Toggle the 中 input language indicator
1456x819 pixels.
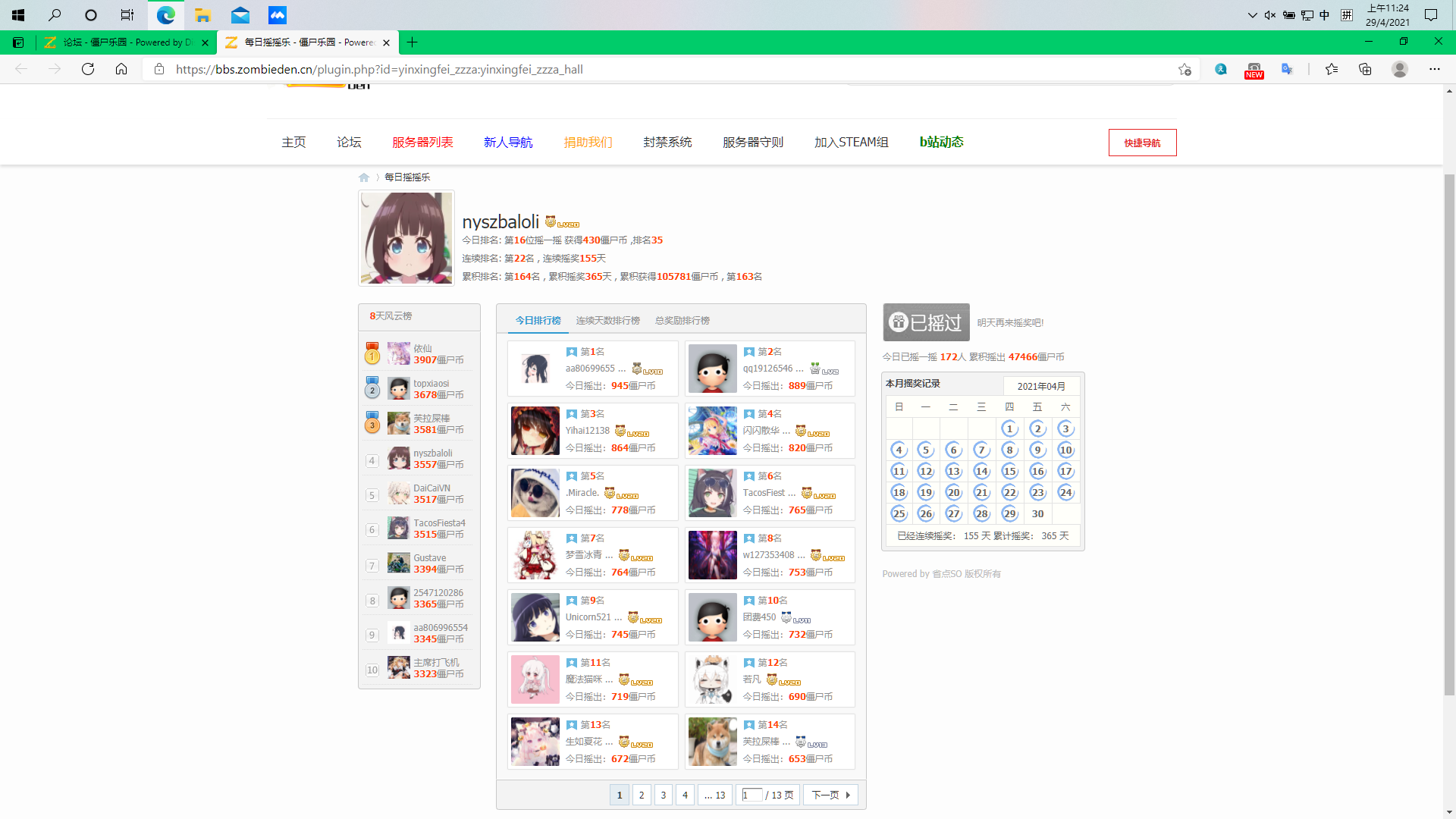1326,14
